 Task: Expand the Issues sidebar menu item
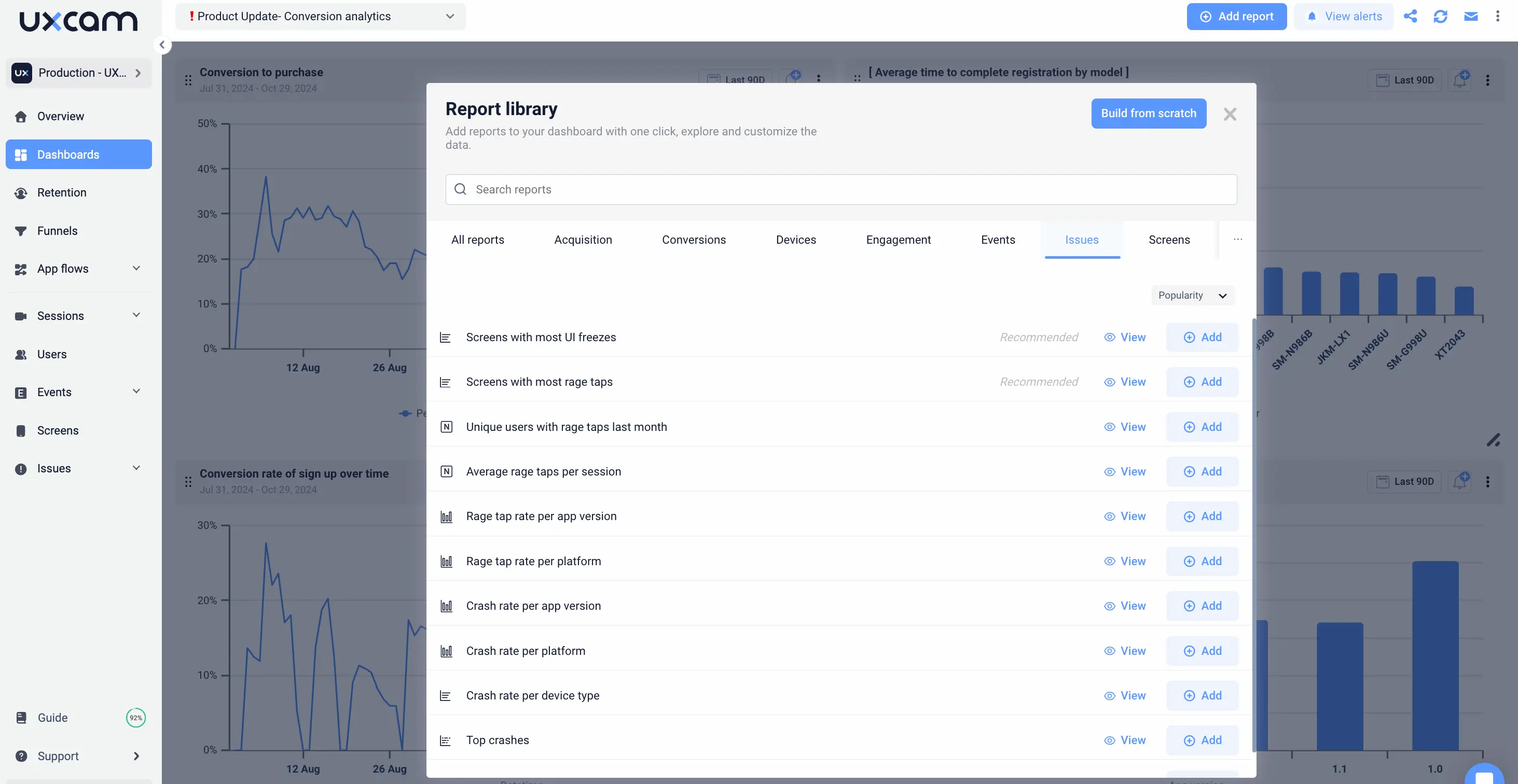point(135,468)
